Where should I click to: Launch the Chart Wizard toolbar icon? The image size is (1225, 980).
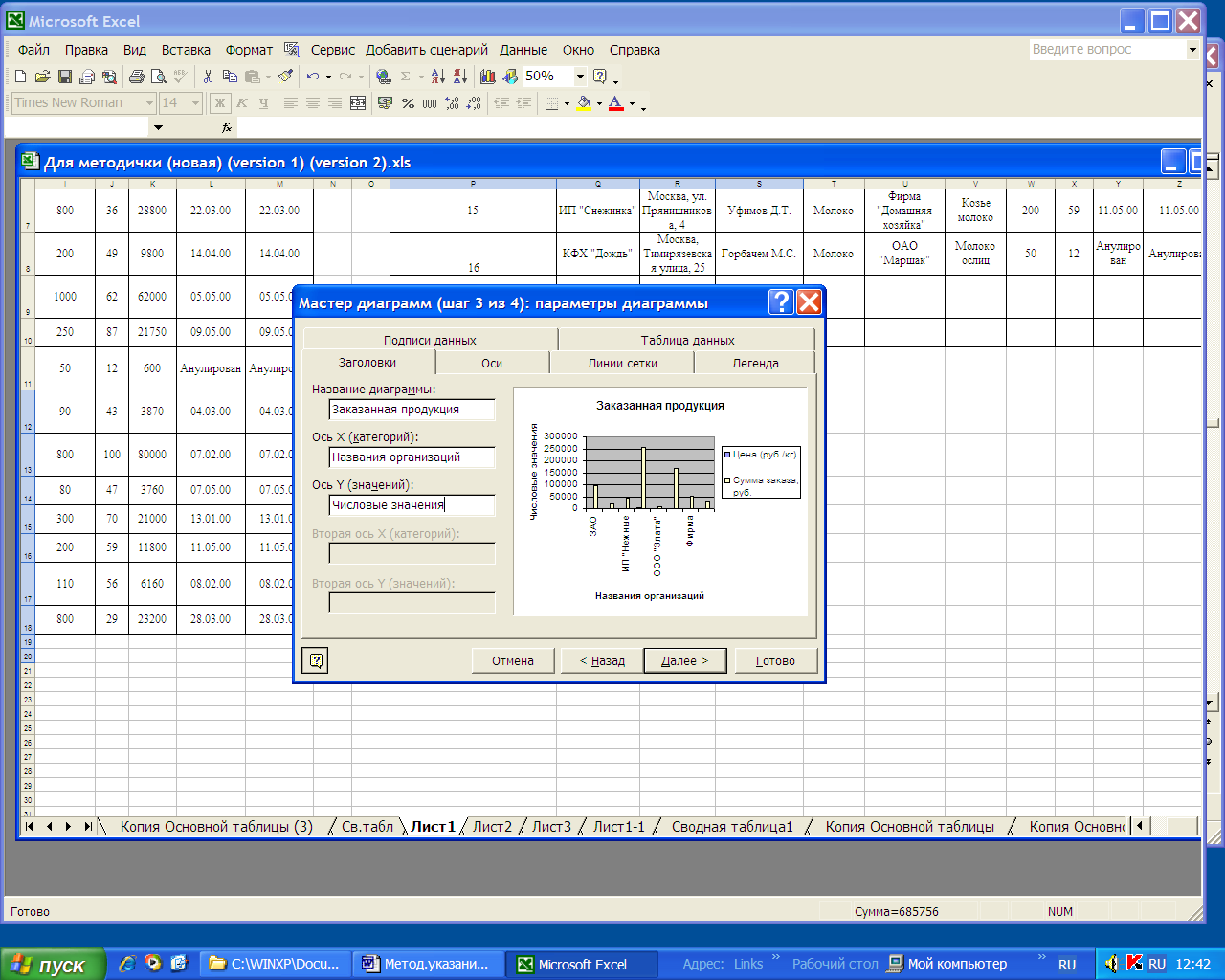coord(488,77)
